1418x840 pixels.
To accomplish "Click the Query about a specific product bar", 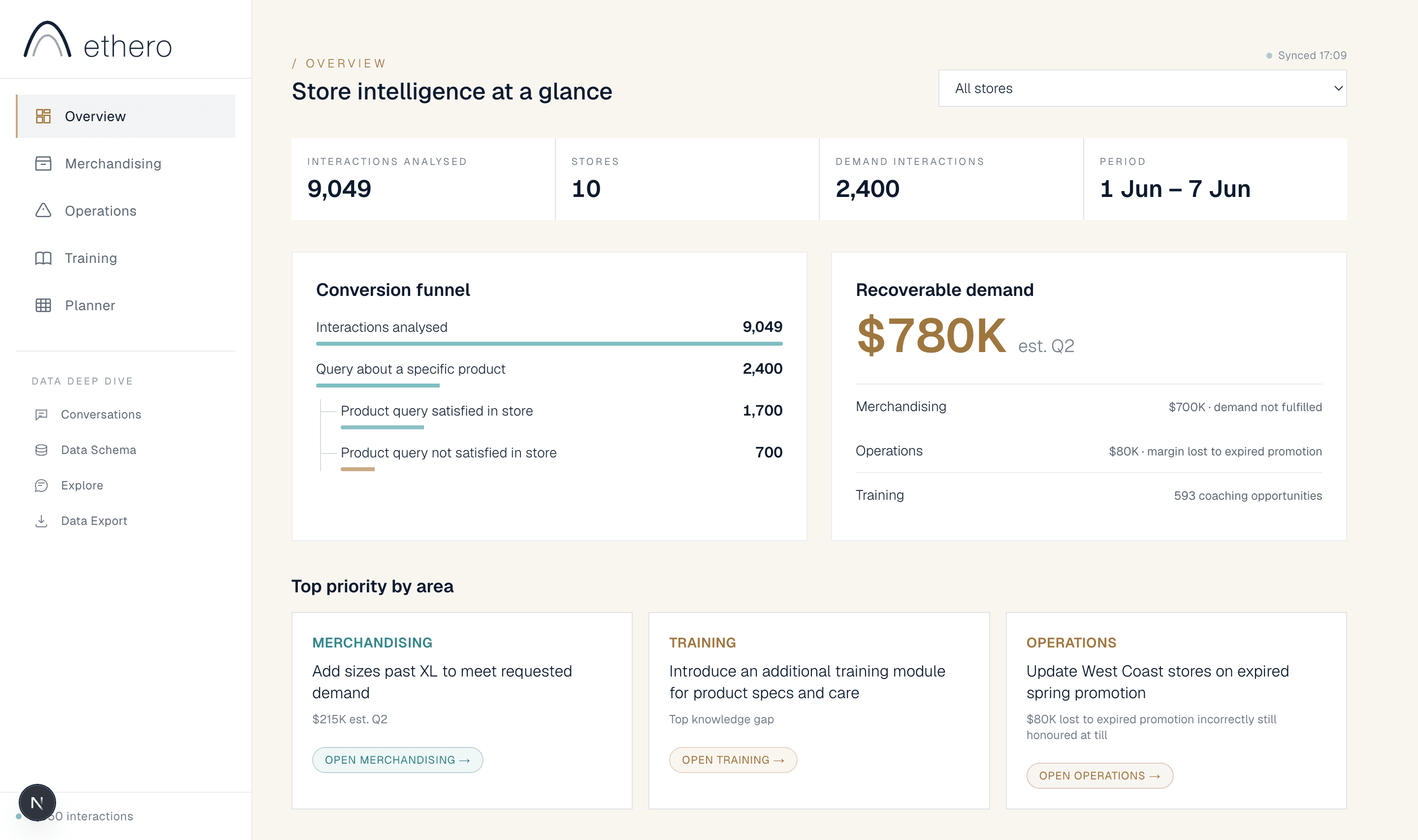I will coord(378,386).
